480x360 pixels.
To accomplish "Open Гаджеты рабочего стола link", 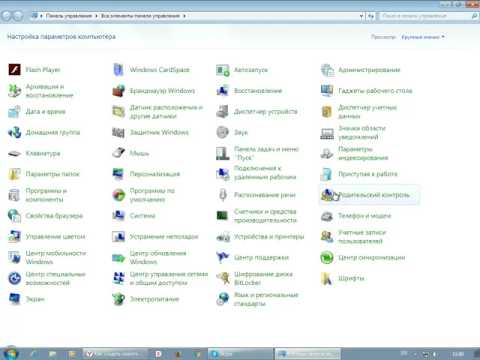I will (x=375, y=91).
